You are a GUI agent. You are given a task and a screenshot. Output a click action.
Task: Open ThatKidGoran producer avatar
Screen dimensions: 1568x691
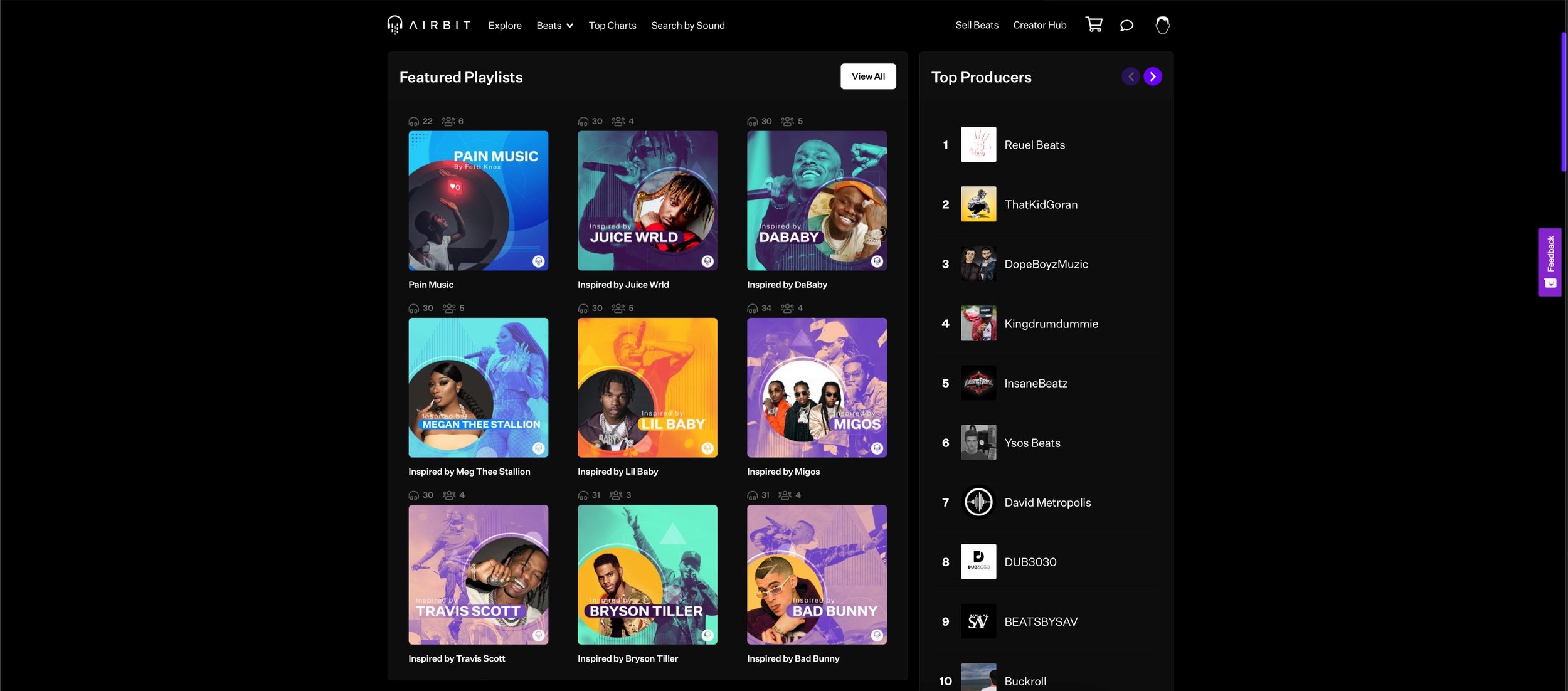tap(978, 204)
